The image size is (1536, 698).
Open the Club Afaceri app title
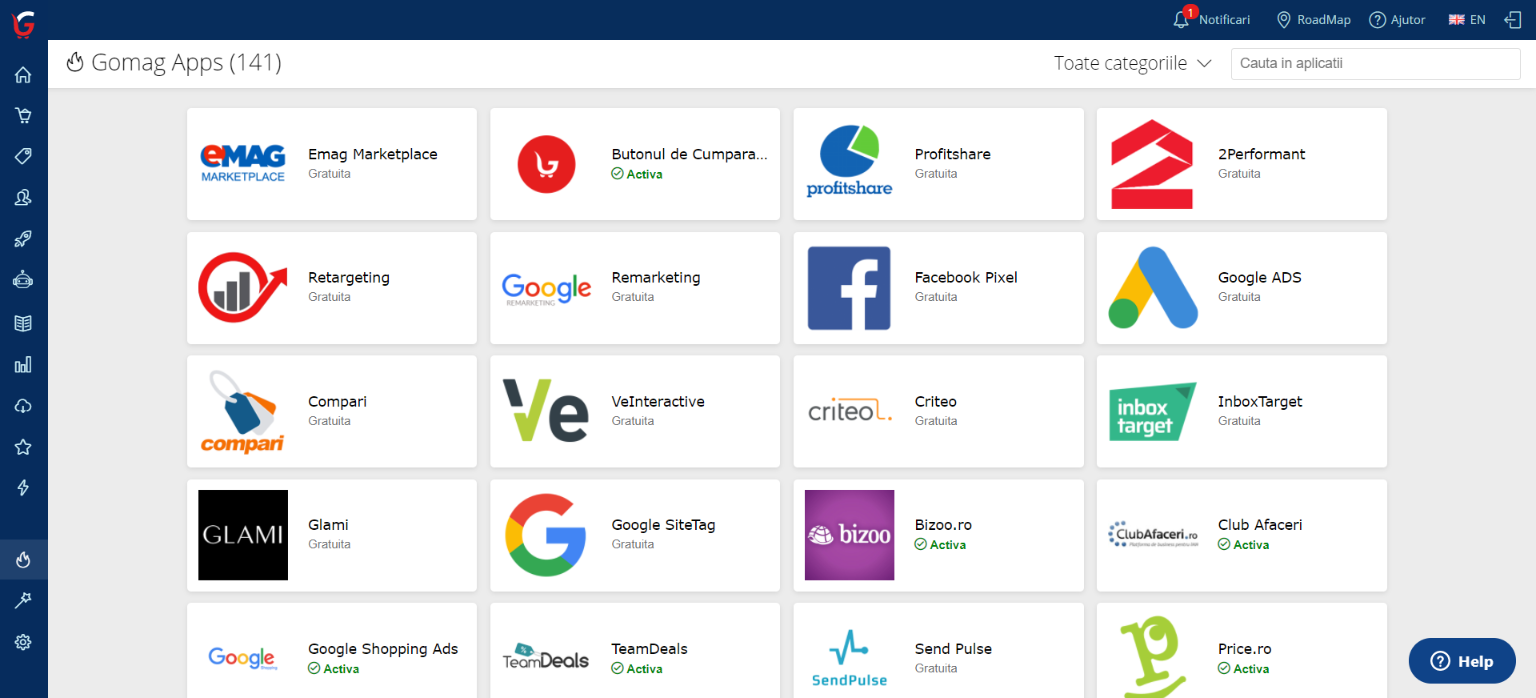coord(1260,524)
